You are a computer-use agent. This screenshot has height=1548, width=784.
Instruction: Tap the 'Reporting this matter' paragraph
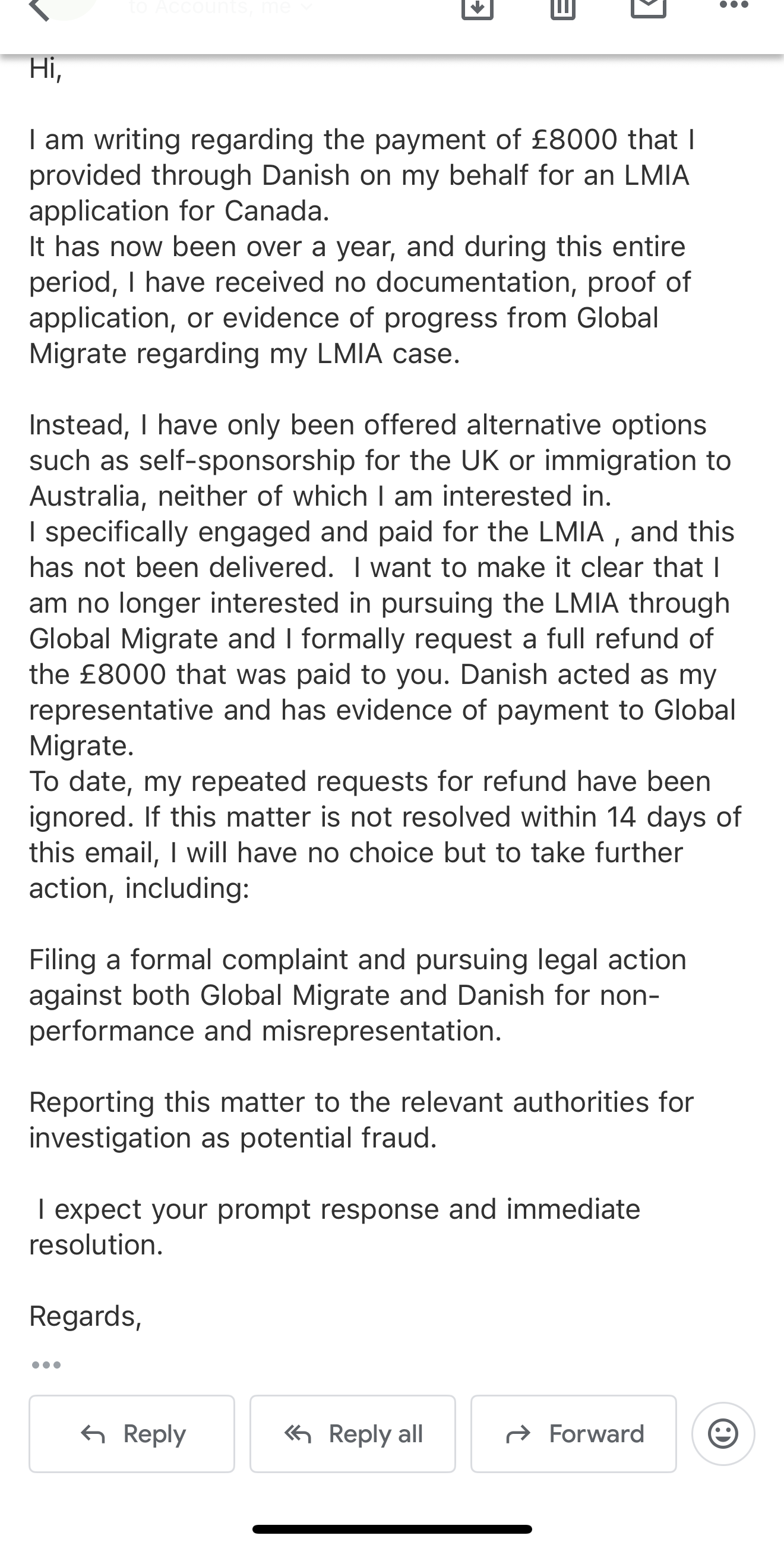(361, 1120)
